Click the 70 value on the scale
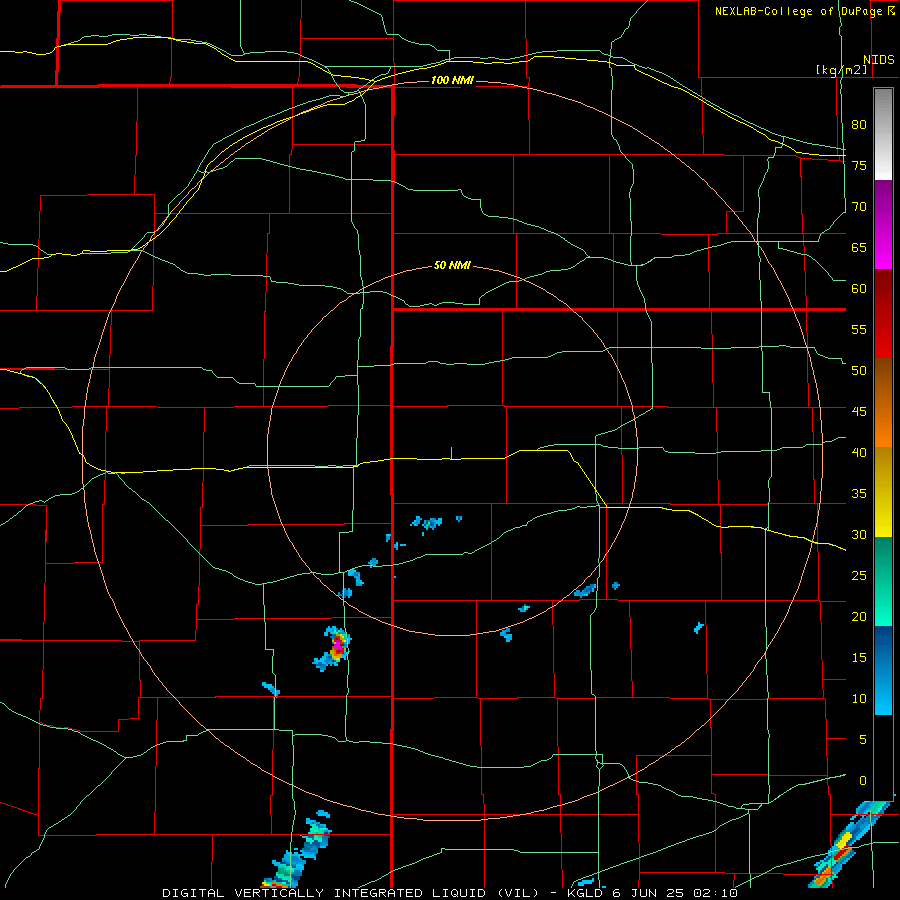900x900 pixels. tap(859, 207)
